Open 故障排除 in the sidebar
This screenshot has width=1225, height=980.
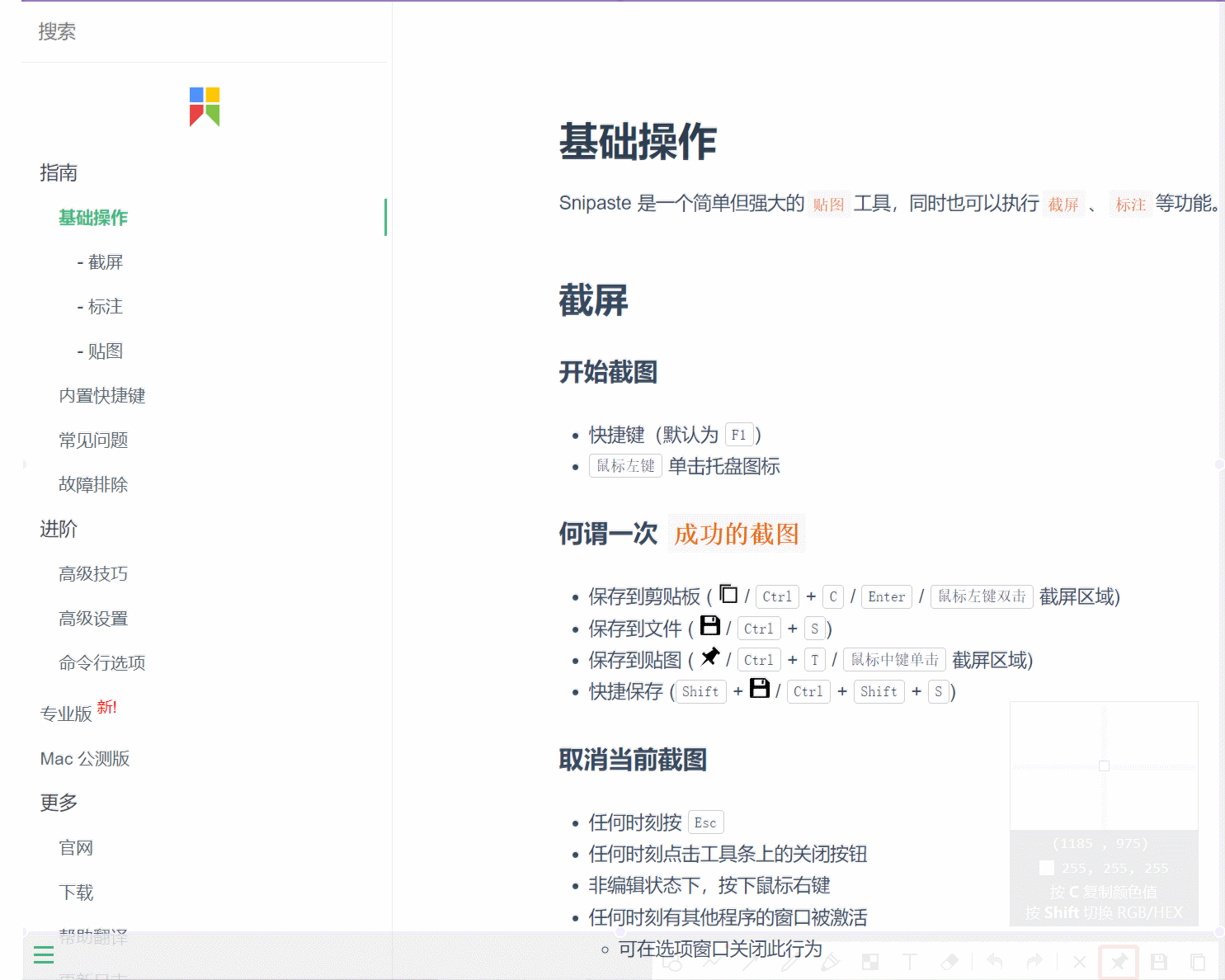point(93,485)
